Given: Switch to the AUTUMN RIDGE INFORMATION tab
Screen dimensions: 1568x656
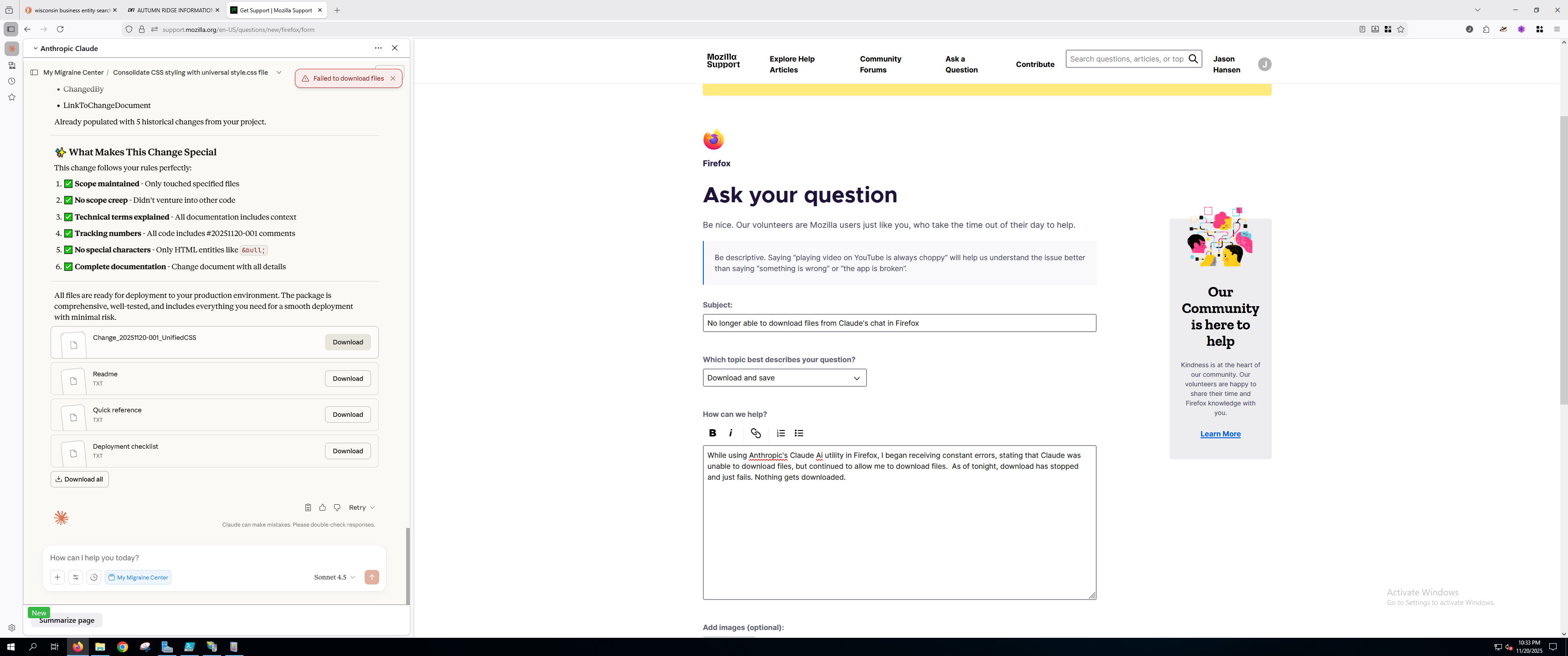Looking at the screenshot, I should [x=174, y=10].
